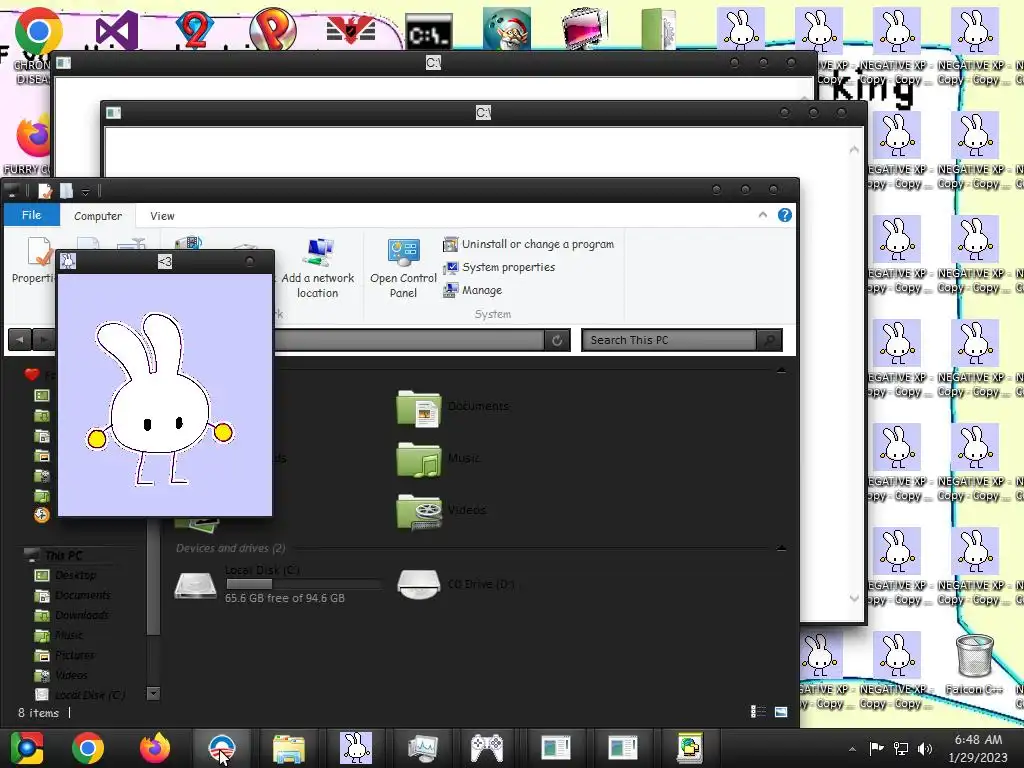The width and height of the screenshot is (1024, 768).
Task: Switch to details view in status bar
Action: pos(758,712)
